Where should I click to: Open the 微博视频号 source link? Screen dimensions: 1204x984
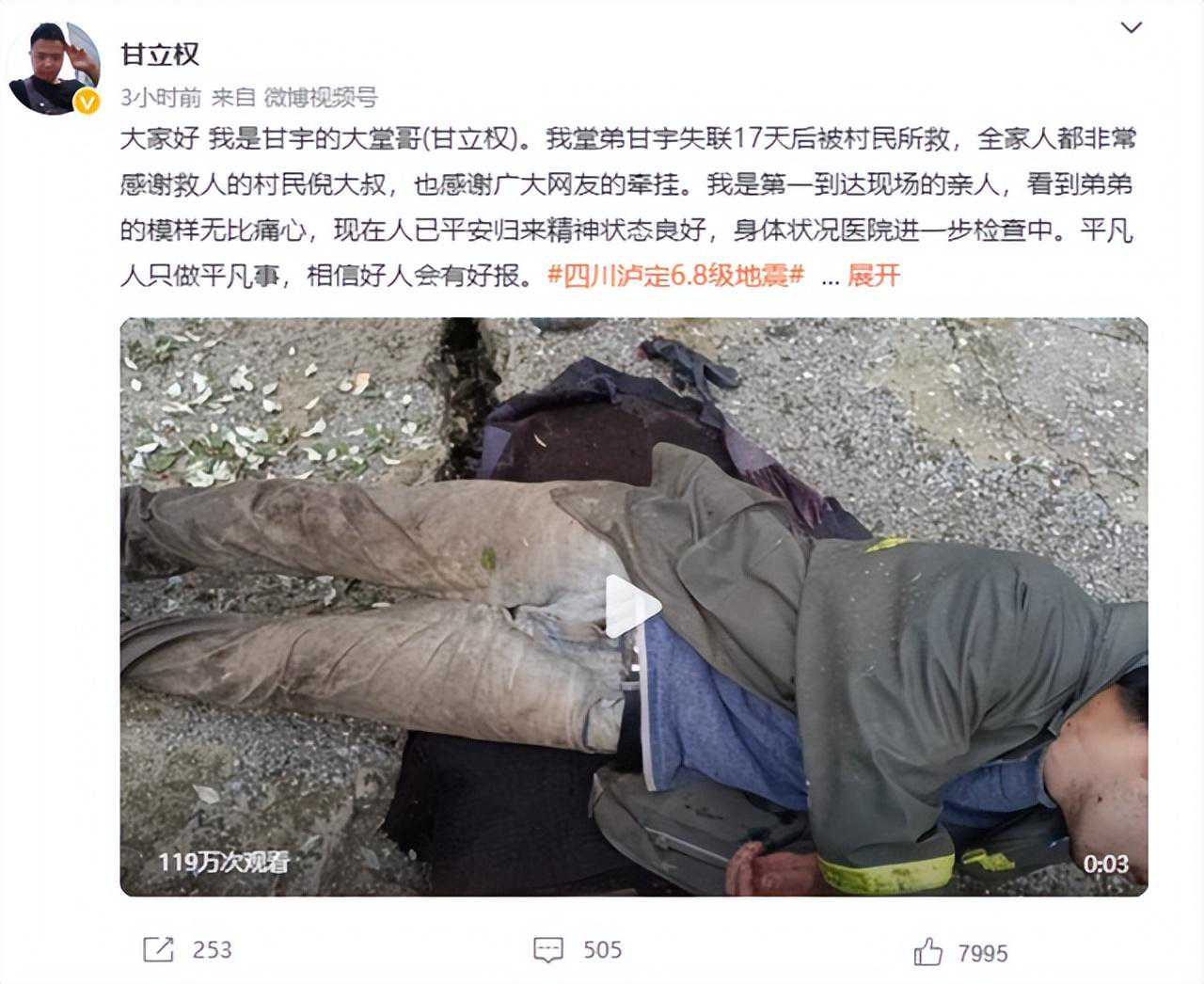[321, 97]
